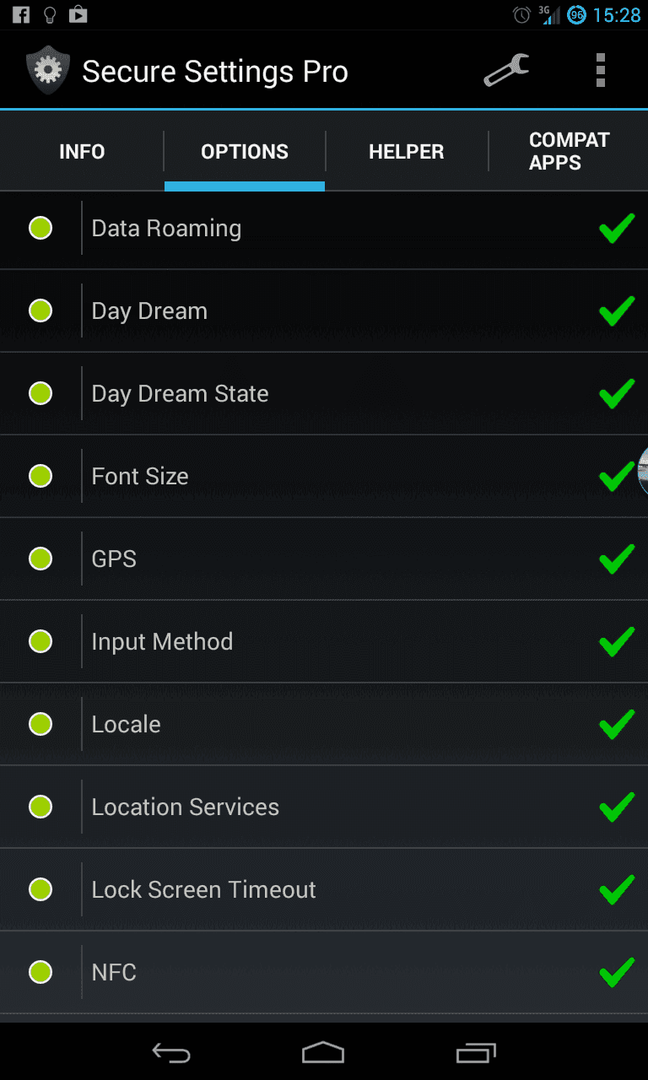Select the Lock Screen Timeout option
This screenshot has width=648, height=1080.
324,889
